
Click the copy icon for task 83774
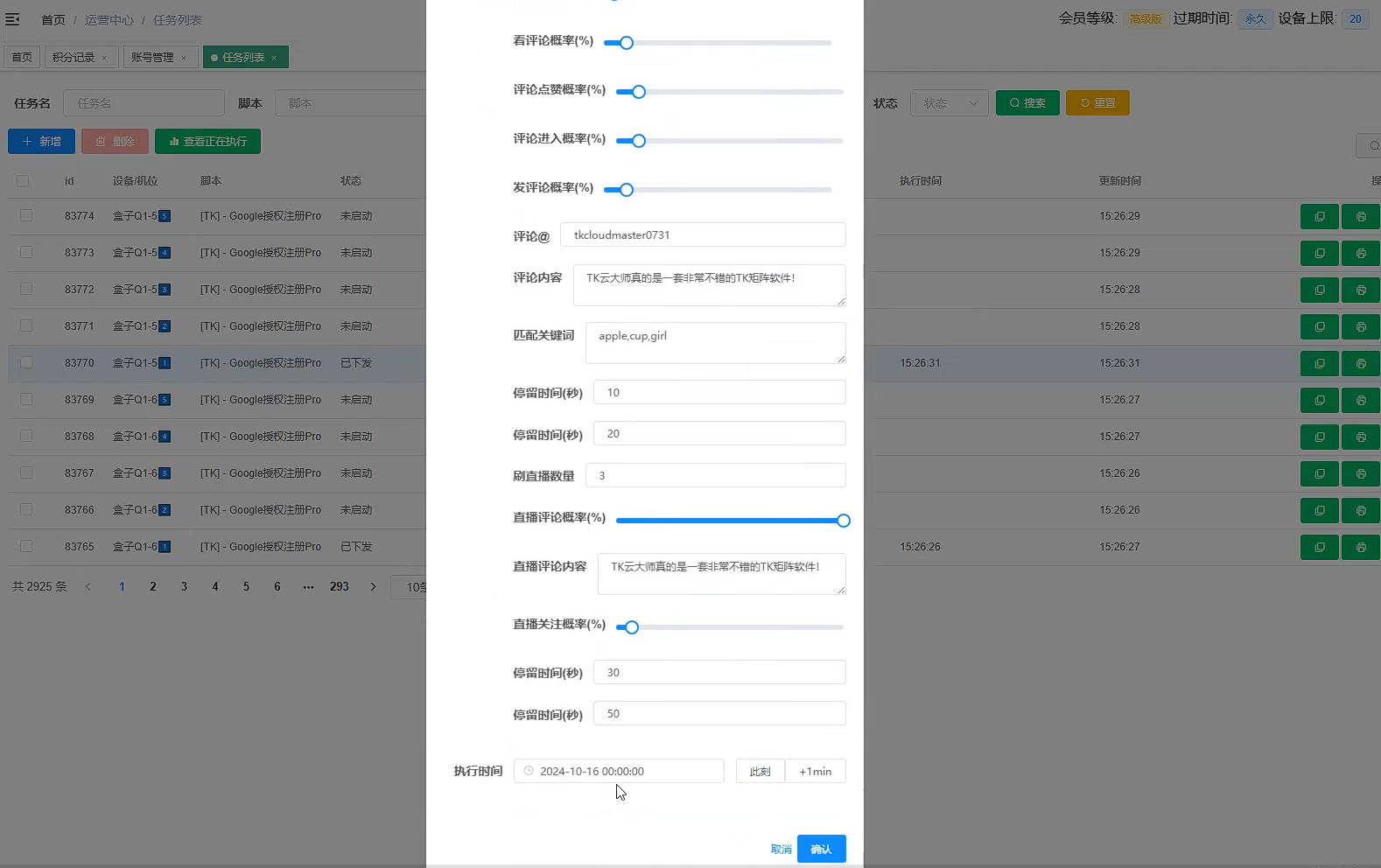click(1319, 216)
